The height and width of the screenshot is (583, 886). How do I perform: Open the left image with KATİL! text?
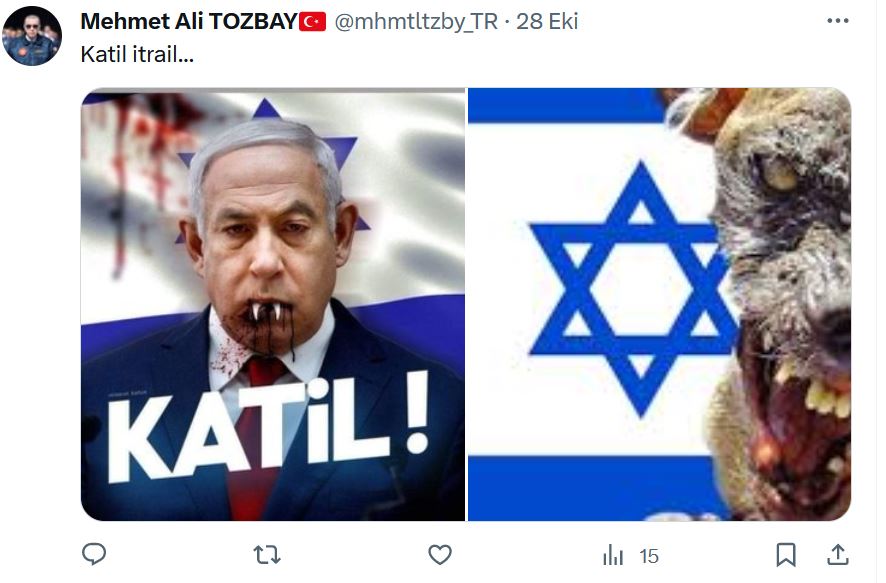[x=273, y=304]
